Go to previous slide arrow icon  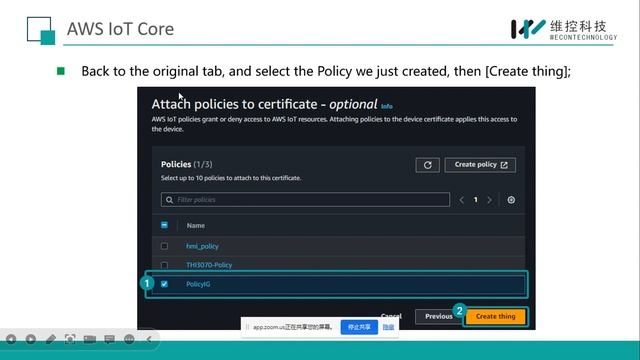11,339
